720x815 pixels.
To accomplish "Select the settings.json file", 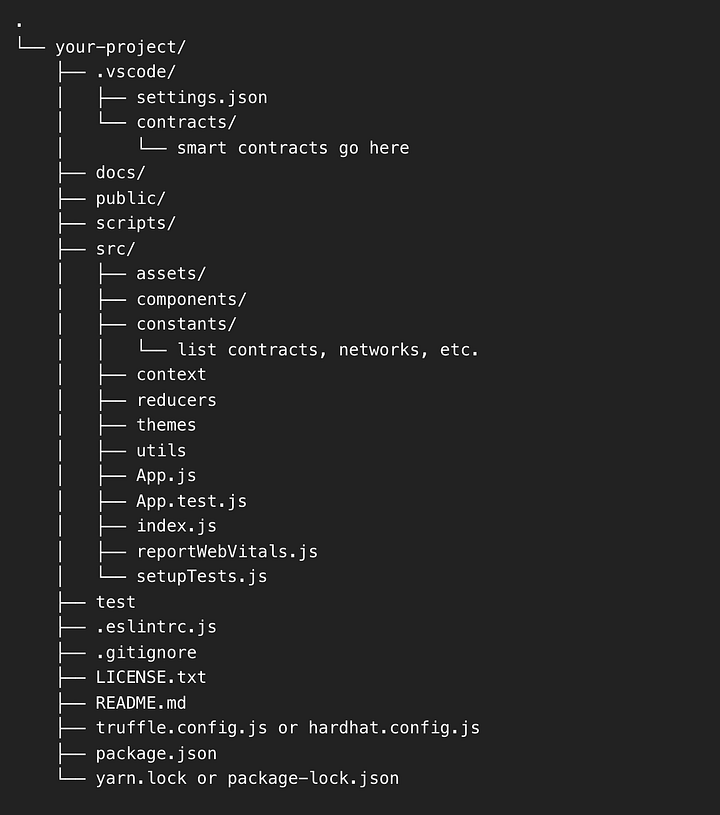I will [x=202, y=97].
